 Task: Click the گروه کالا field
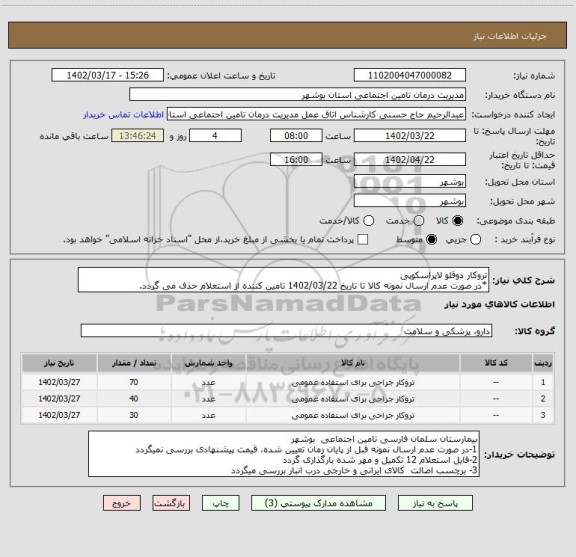tap(286, 331)
